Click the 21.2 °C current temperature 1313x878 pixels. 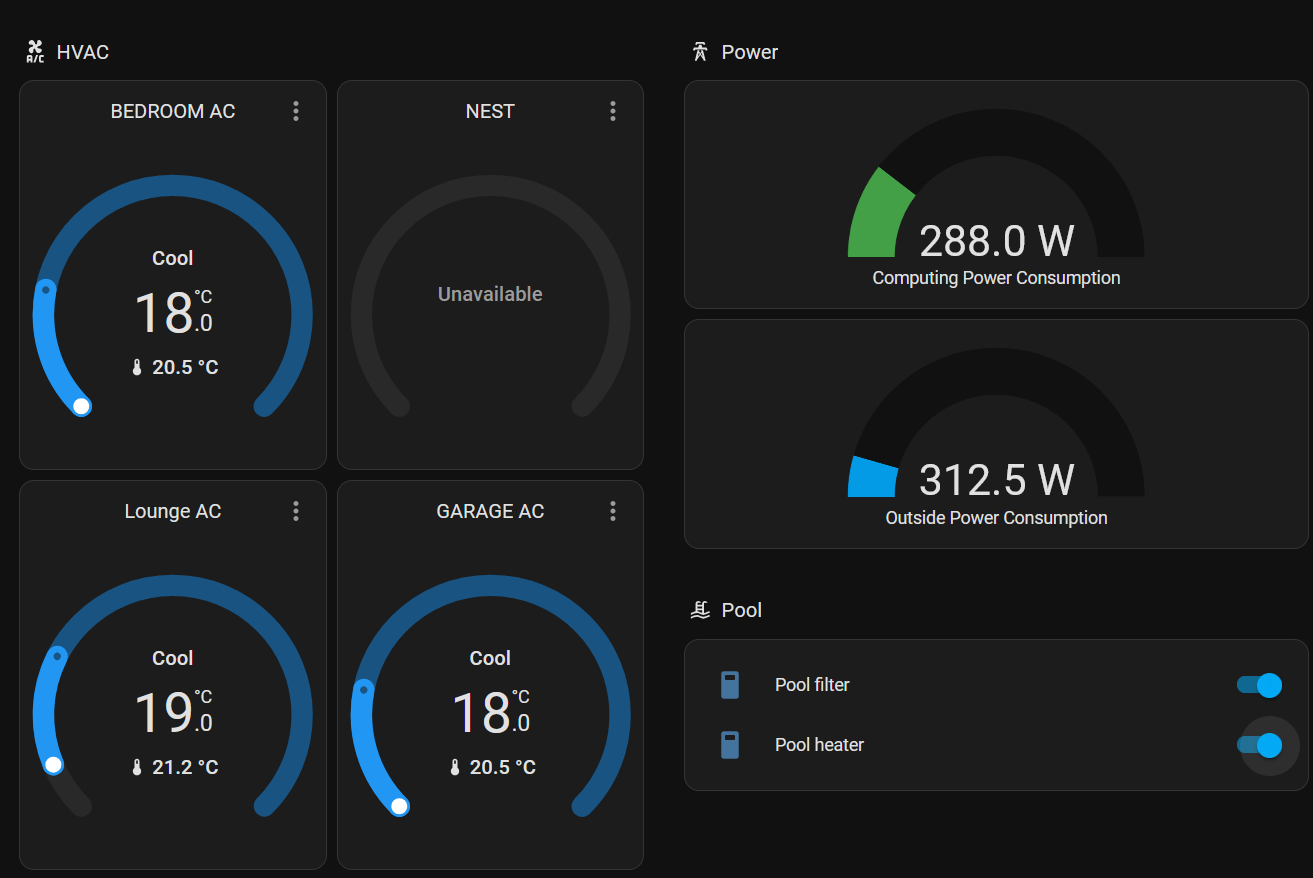click(x=185, y=767)
